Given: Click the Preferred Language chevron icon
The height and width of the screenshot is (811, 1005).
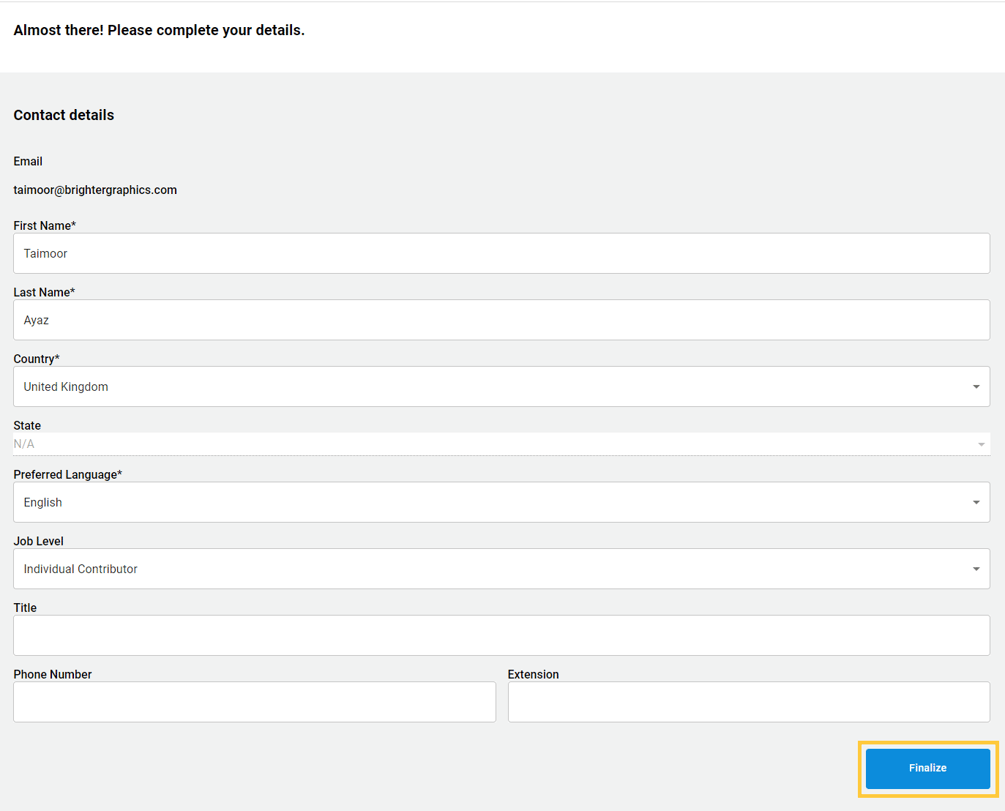Looking at the screenshot, I should (x=977, y=501).
